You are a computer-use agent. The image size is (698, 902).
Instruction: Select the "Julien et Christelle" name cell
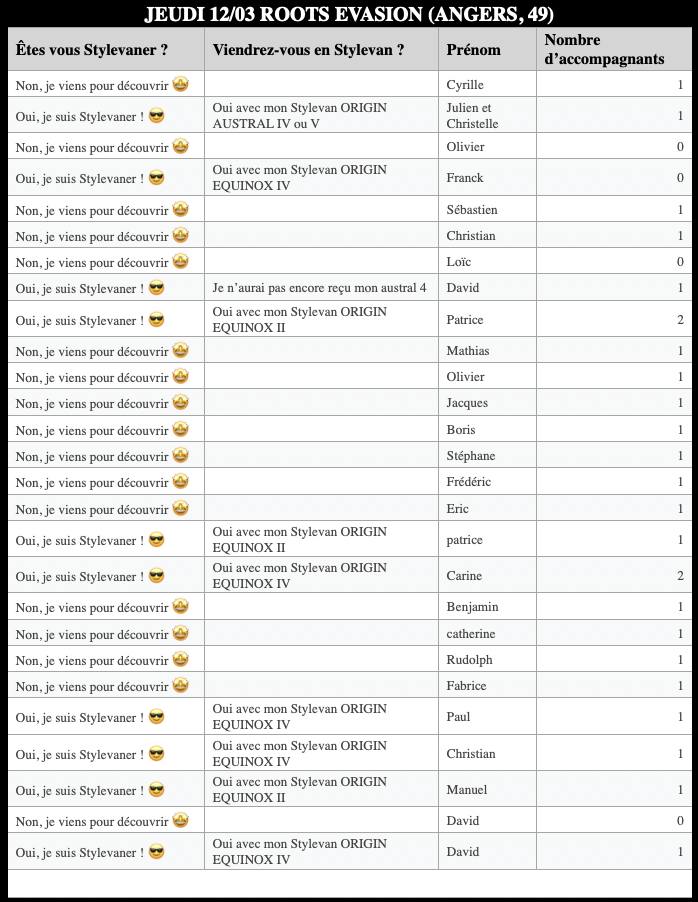click(x=472, y=116)
